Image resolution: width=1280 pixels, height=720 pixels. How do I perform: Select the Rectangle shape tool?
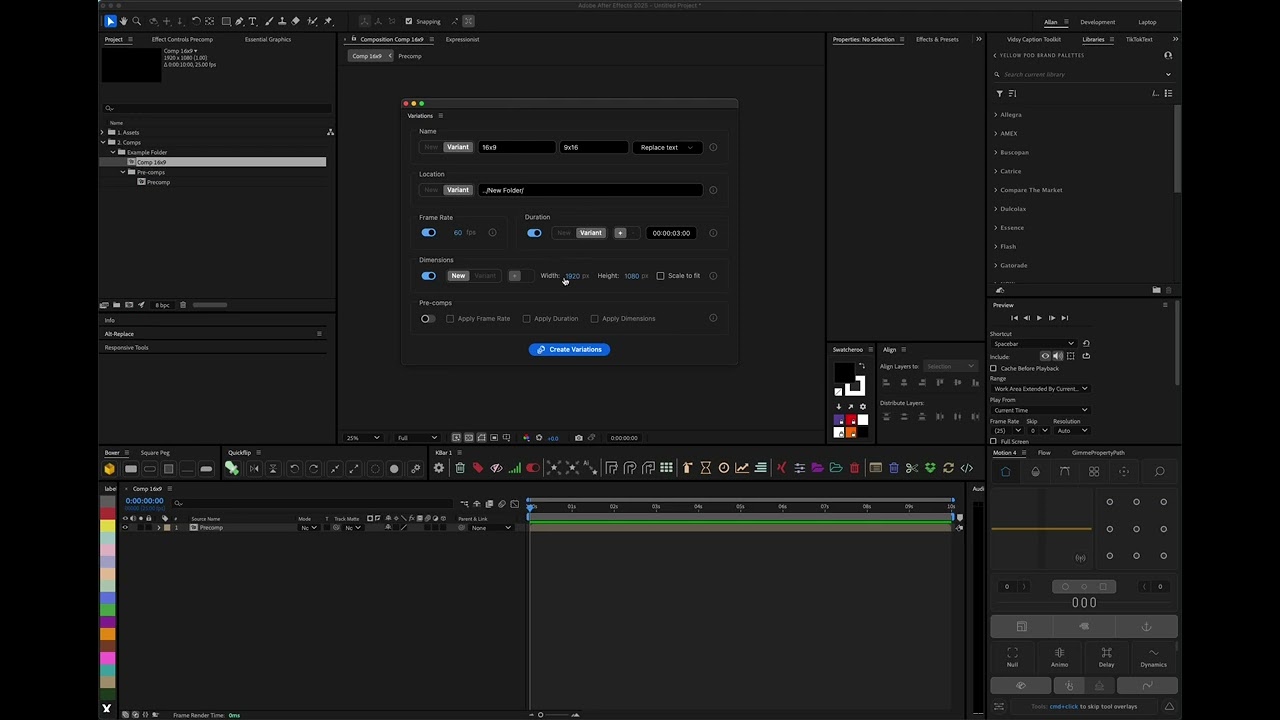coord(226,21)
